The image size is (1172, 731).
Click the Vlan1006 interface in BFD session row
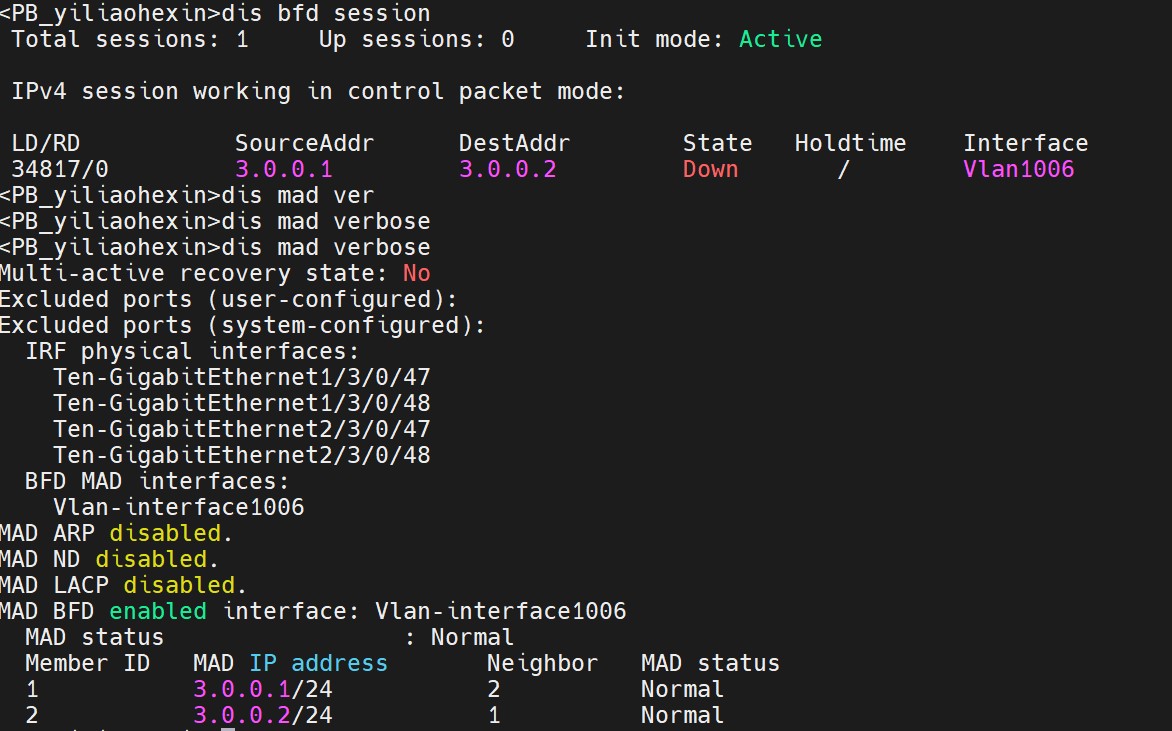pos(1018,169)
